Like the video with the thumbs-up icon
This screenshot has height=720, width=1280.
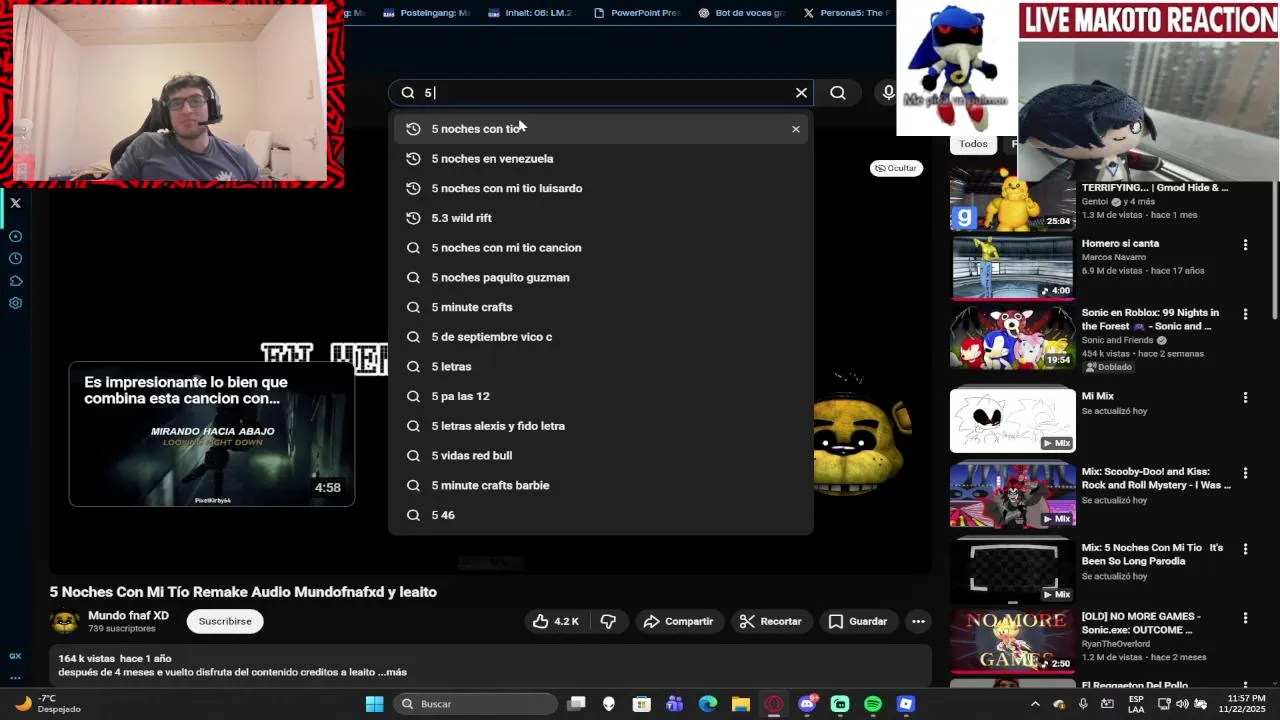tap(556, 621)
